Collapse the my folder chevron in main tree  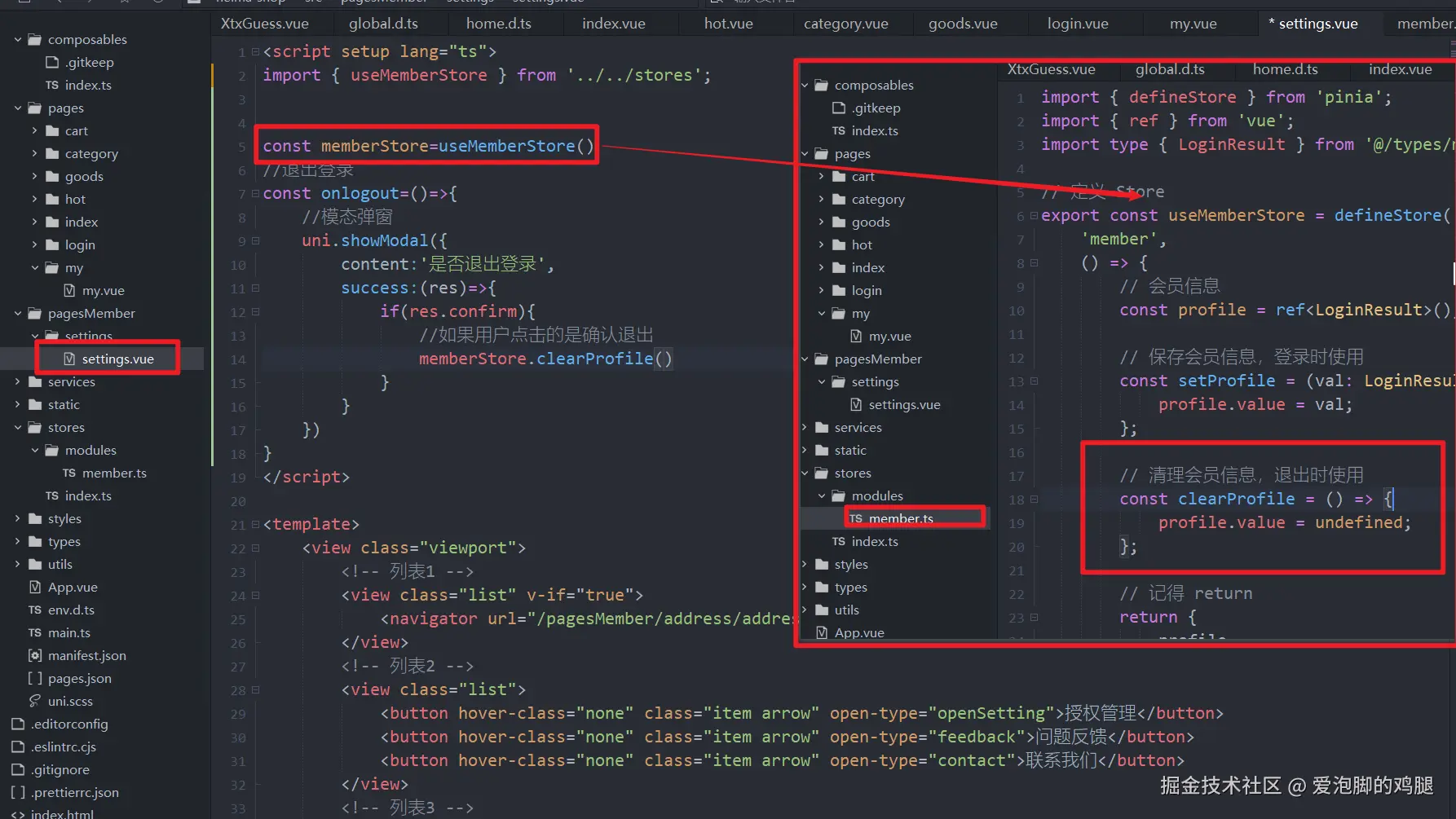pyautogui.click(x=34, y=267)
